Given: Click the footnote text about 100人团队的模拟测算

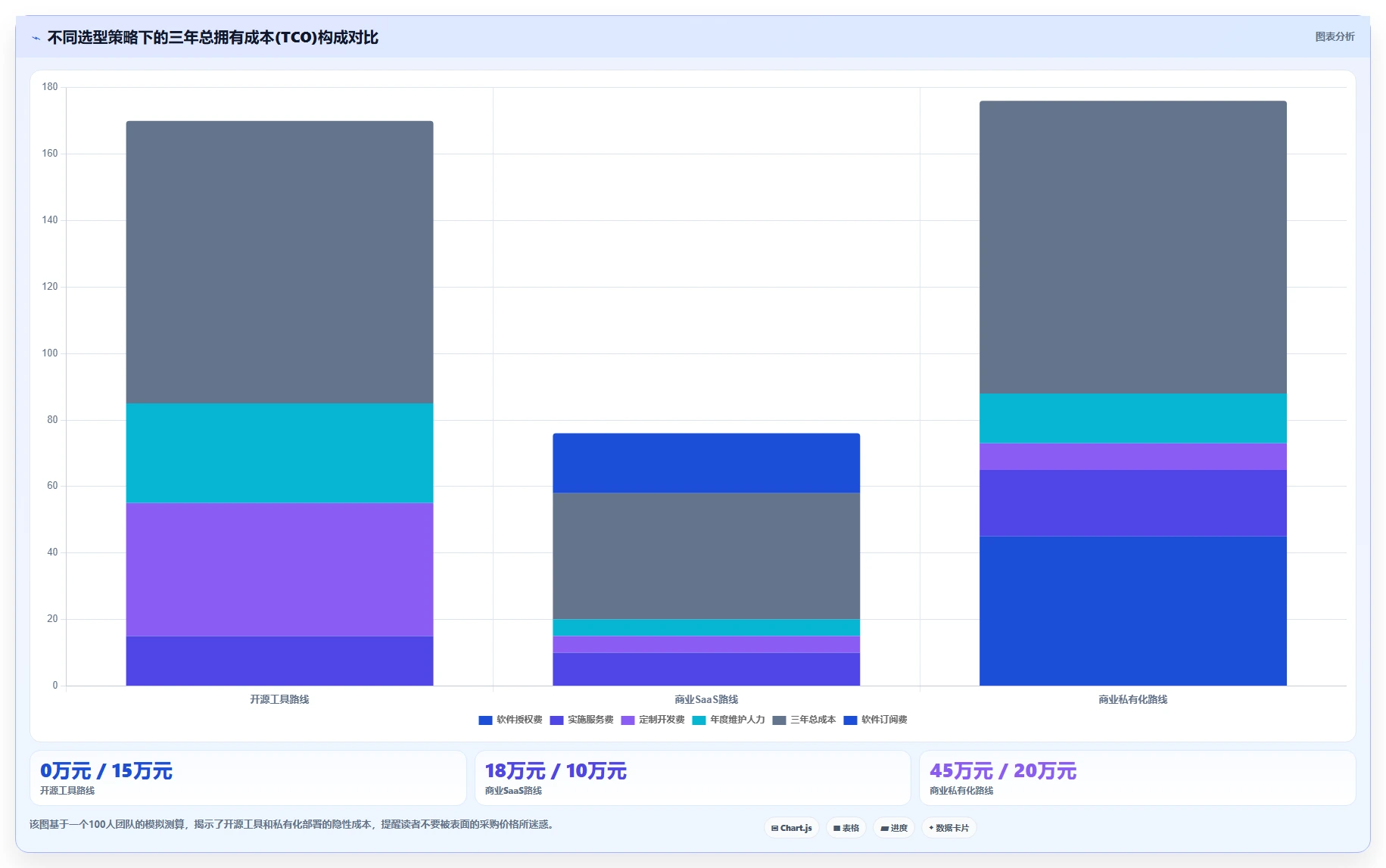Looking at the screenshot, I should tap(292, 824).
